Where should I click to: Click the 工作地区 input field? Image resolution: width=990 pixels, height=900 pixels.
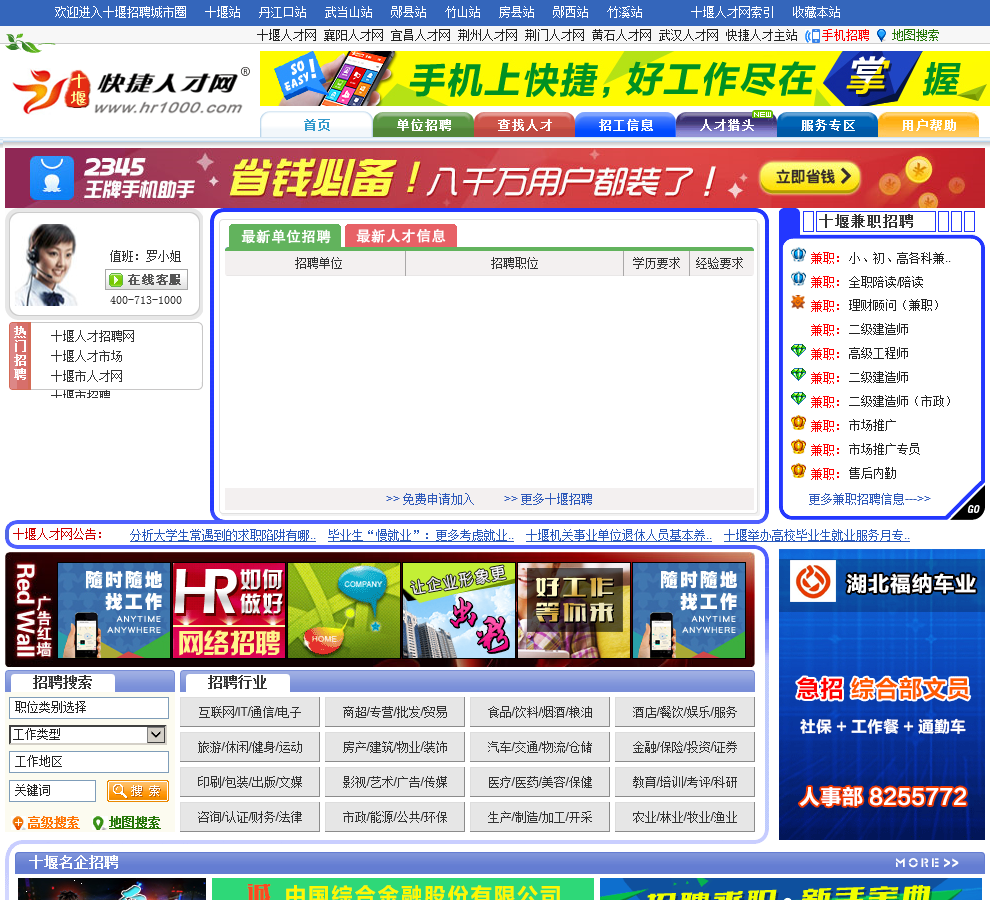[x=89, y=762]
